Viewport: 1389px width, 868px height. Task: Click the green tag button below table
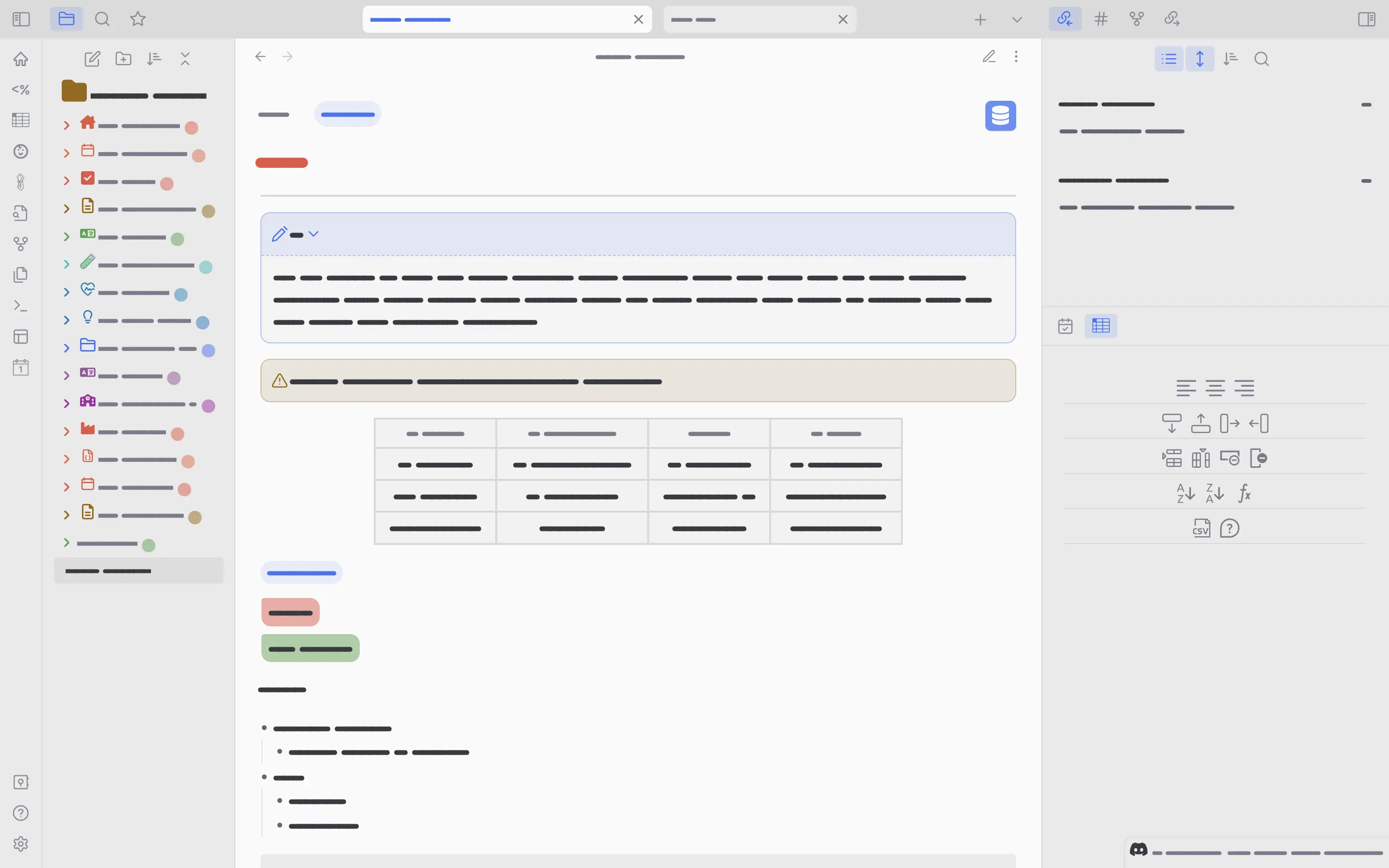pyautogui.click(x=310, y=648)
